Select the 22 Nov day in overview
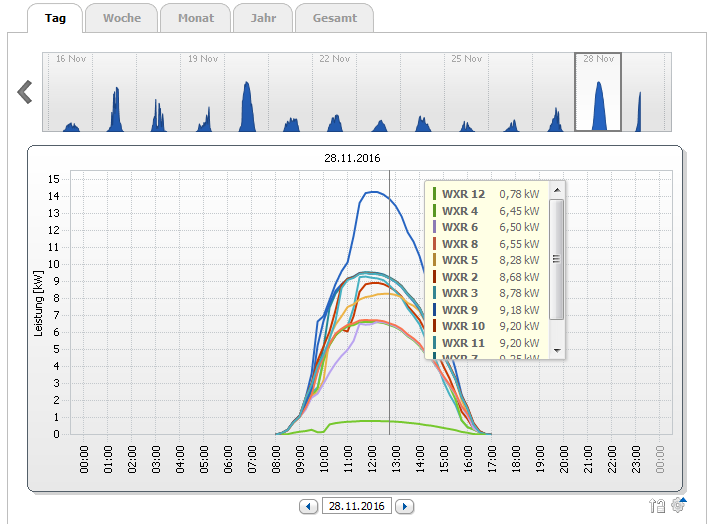711x524 pixels. [335, 92]
